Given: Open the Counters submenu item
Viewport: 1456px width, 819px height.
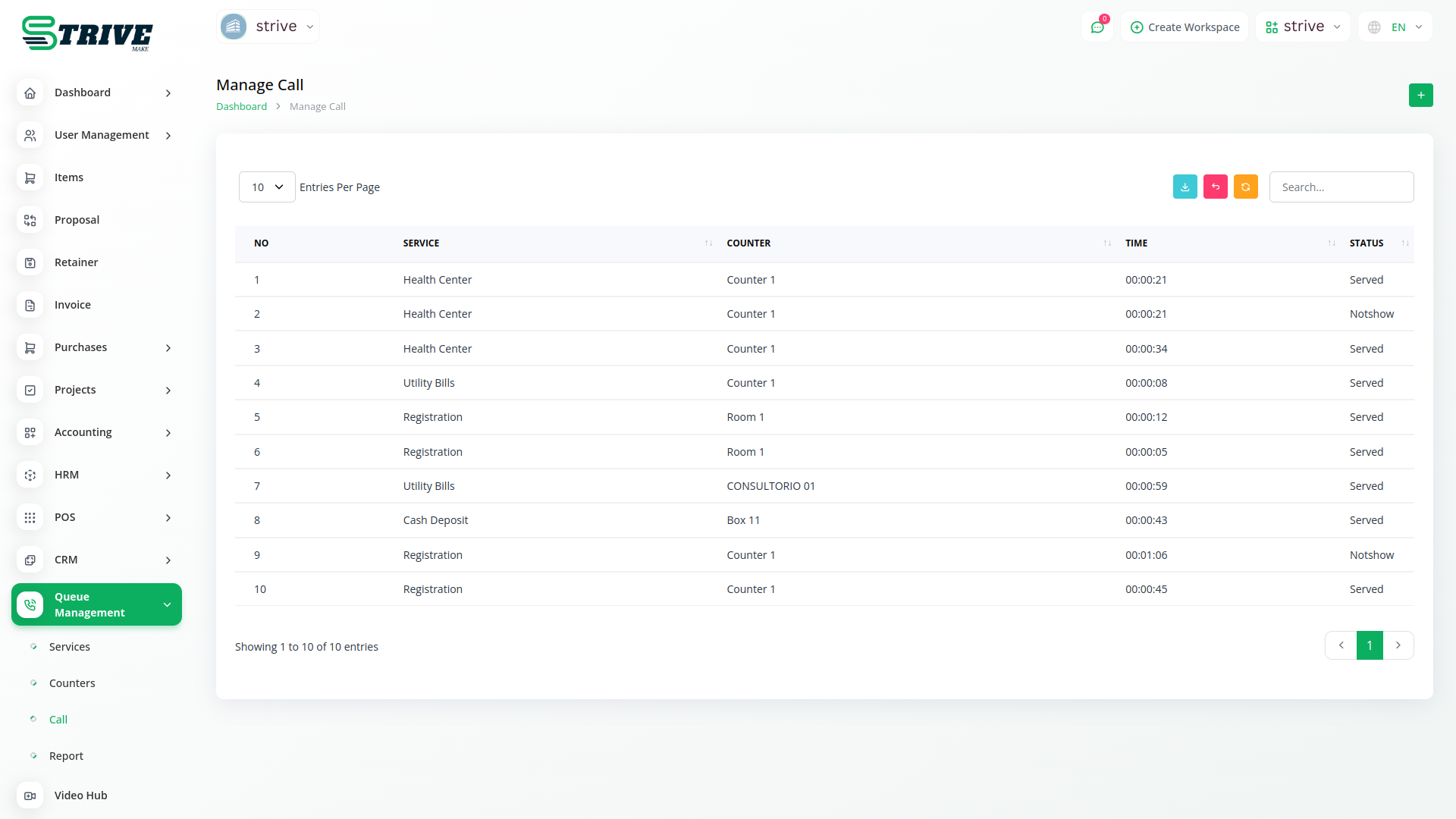Looking at the screenshot, I should (x=72, y=683).
